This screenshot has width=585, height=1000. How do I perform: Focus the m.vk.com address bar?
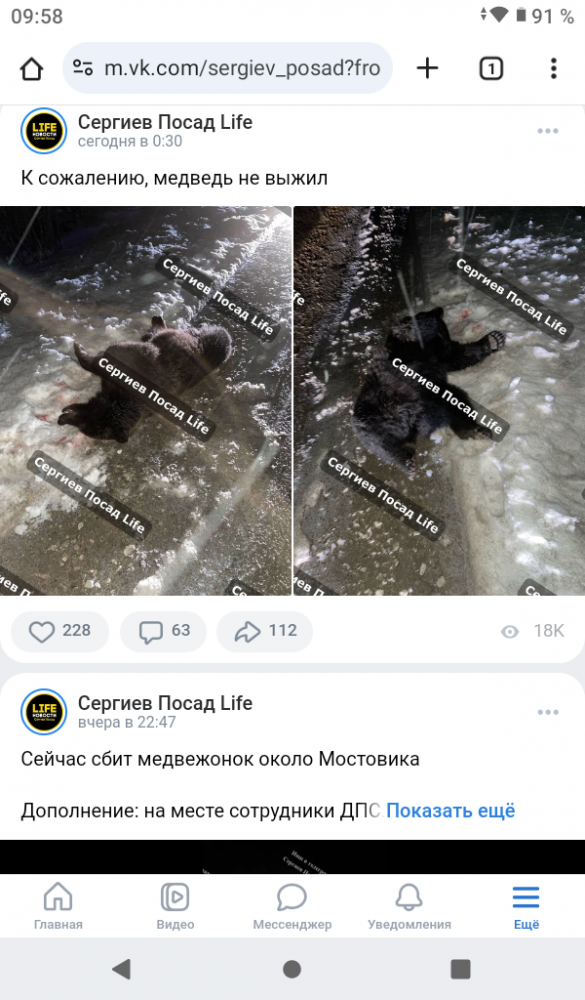tap(228, 68)
